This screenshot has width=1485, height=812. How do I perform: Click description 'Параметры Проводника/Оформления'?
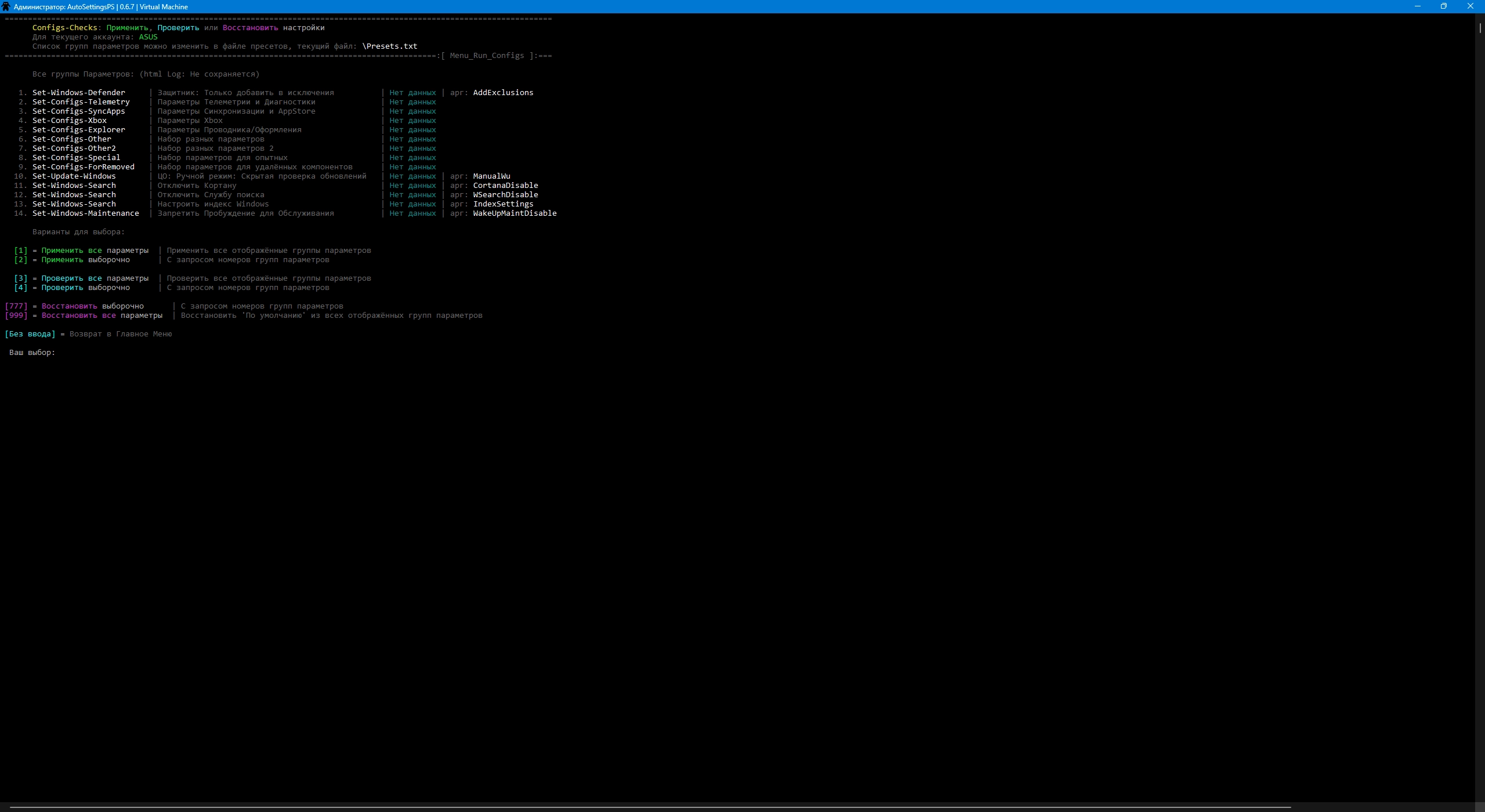coord(230,130)
